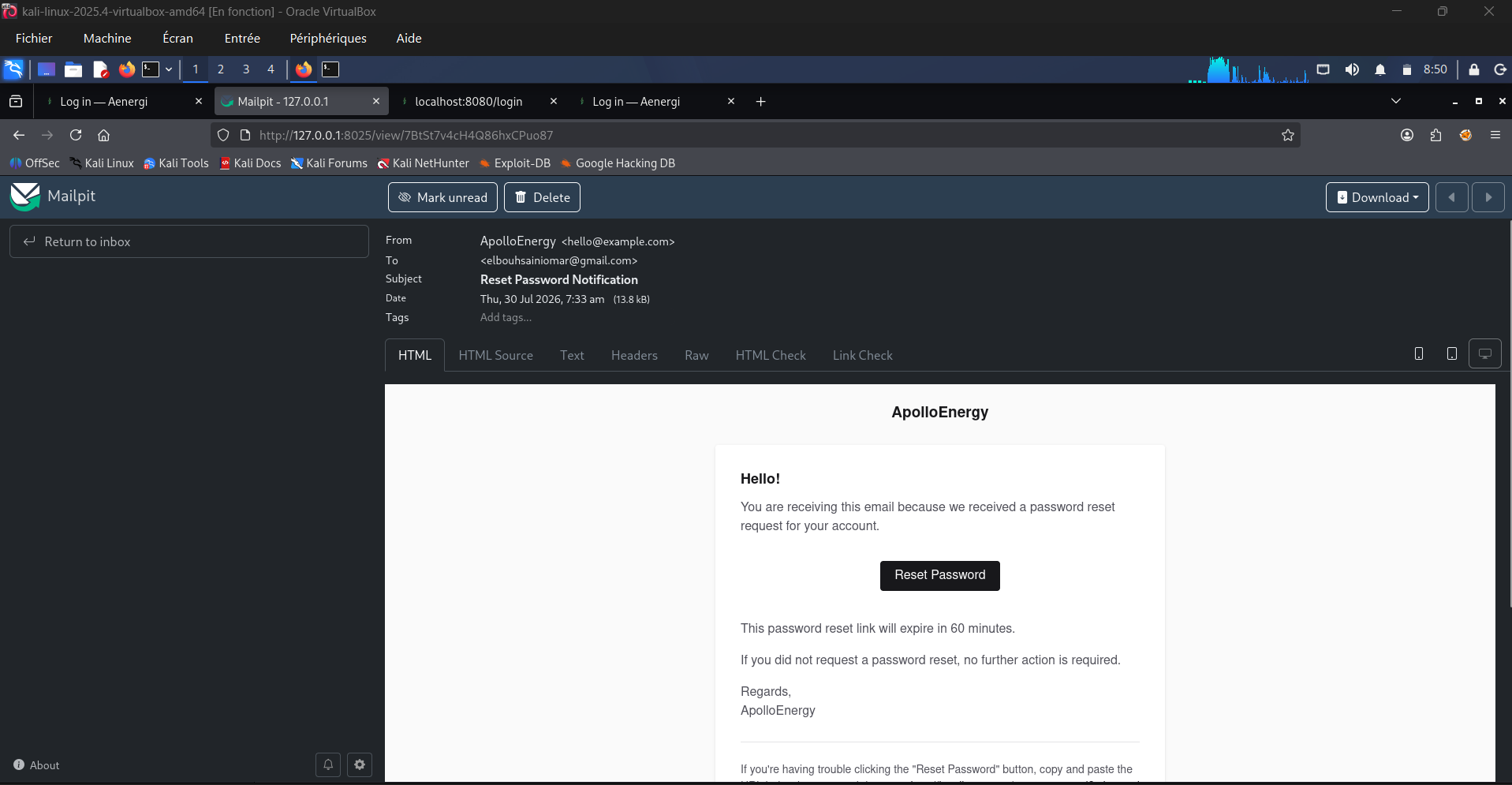The height and width of the screenshot is (785, 1512).
Task: Open Firefox account icon
Action: 1407,135
